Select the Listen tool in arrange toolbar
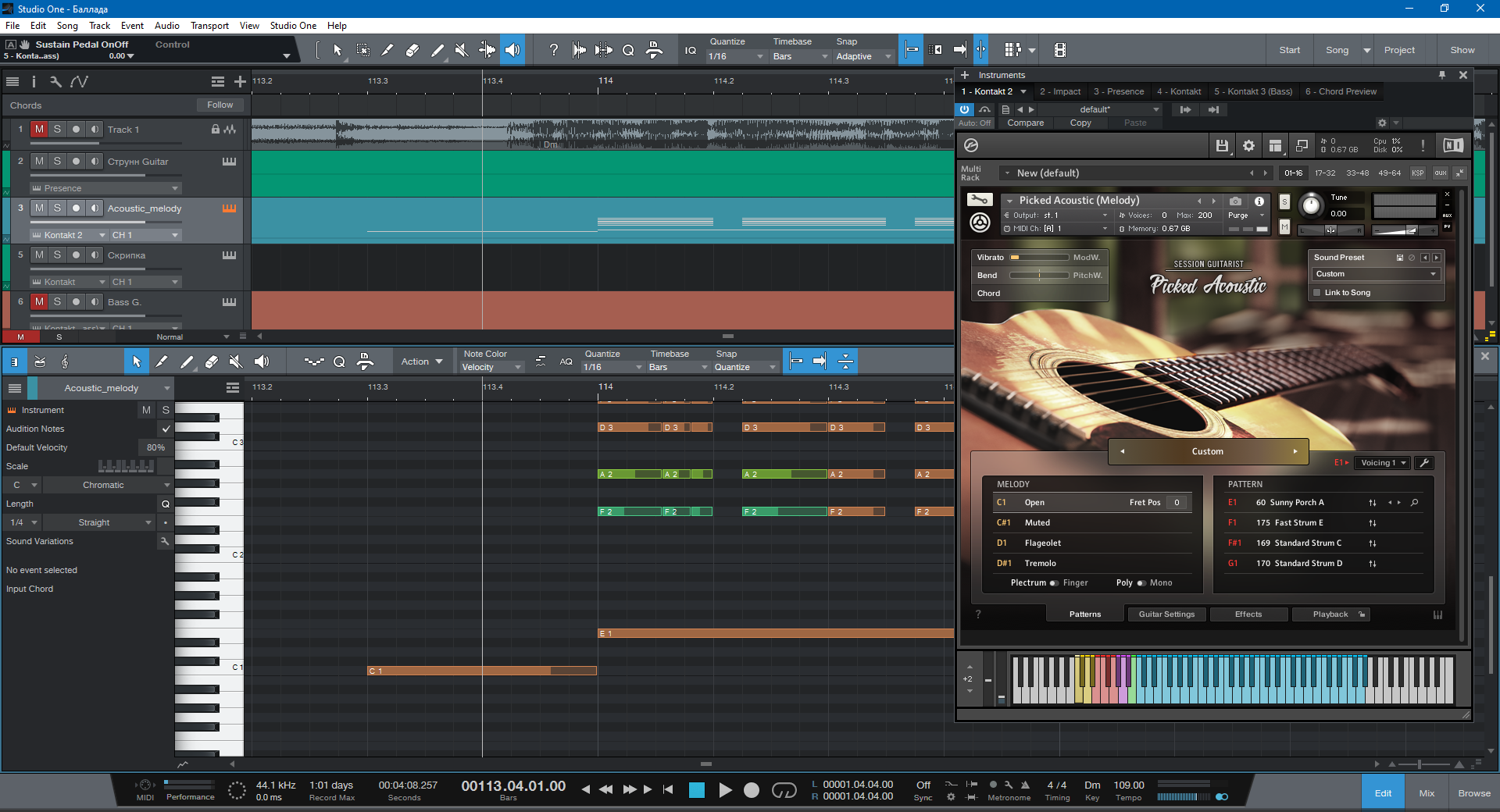 click(x=512, y=50)
